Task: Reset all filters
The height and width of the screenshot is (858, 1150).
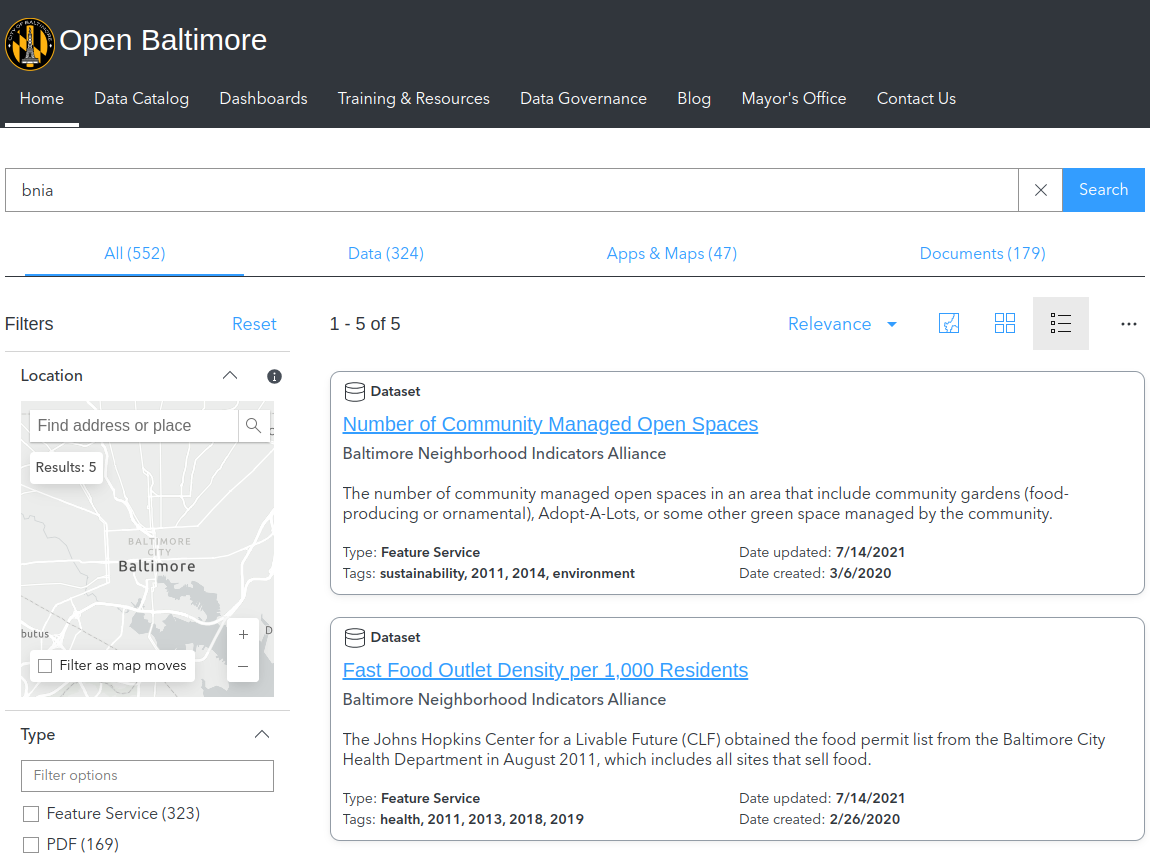Action: click(254, 324)
